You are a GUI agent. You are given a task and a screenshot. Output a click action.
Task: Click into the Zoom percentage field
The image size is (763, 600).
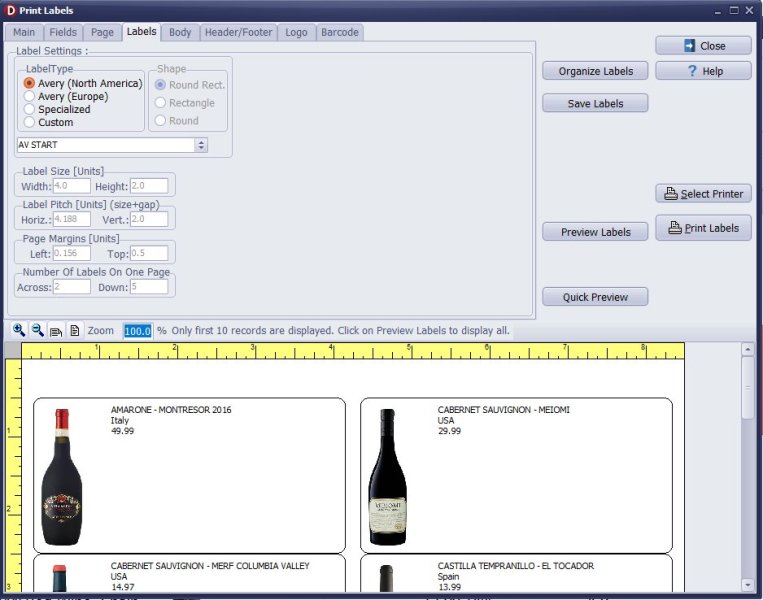point(137,330)
